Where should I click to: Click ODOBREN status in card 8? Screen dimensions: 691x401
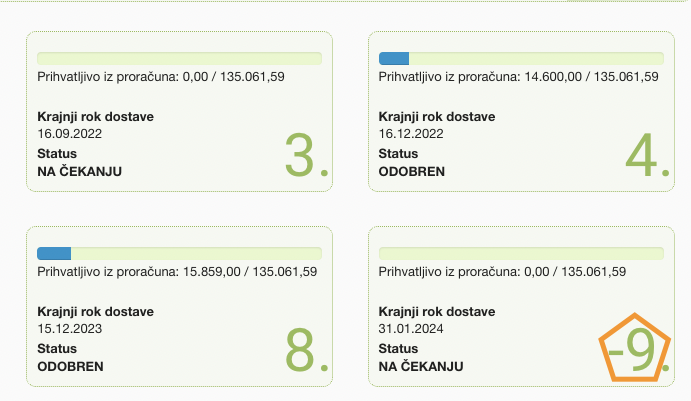(70, 366)
